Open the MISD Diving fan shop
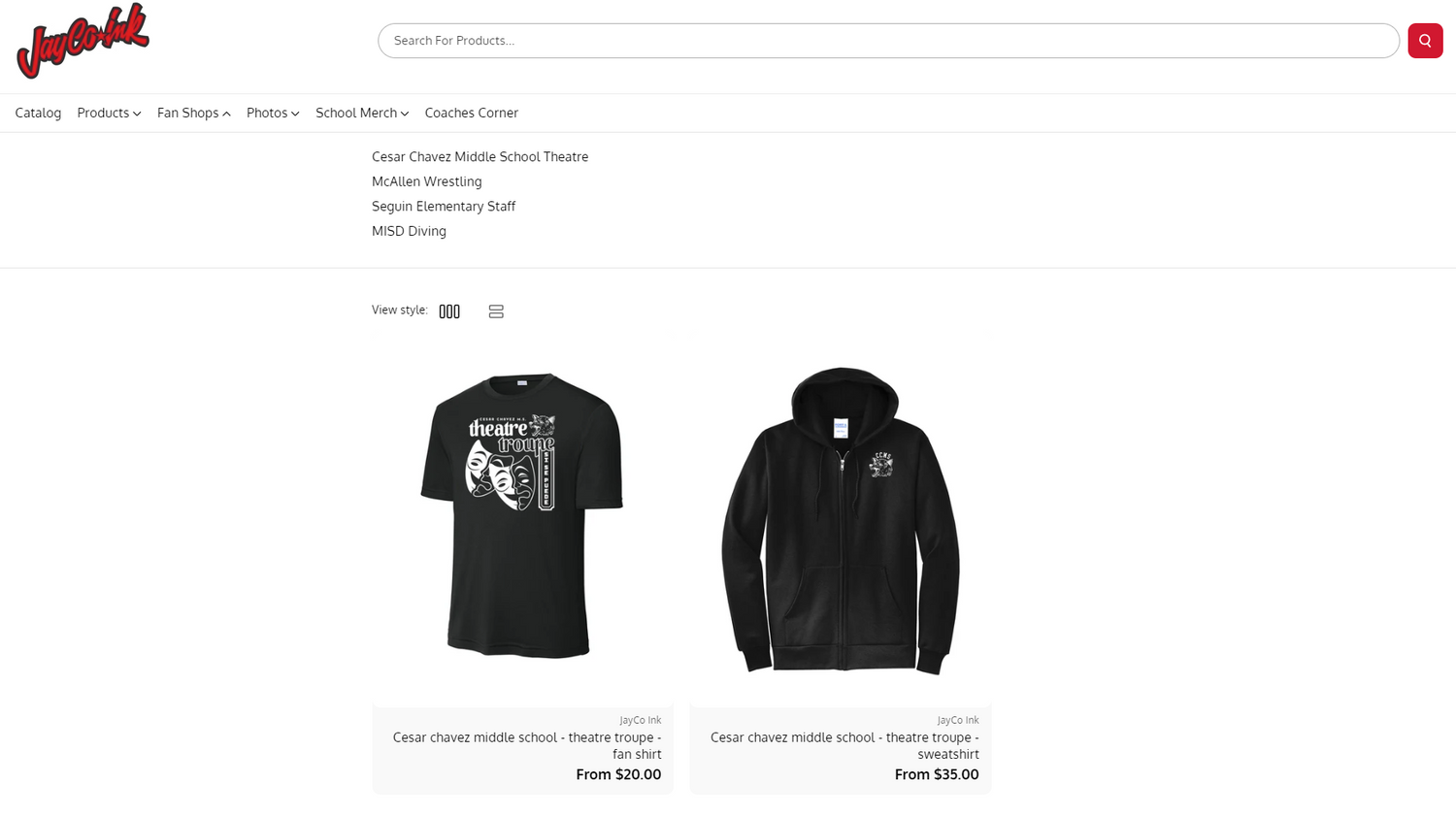 point(409,231)
